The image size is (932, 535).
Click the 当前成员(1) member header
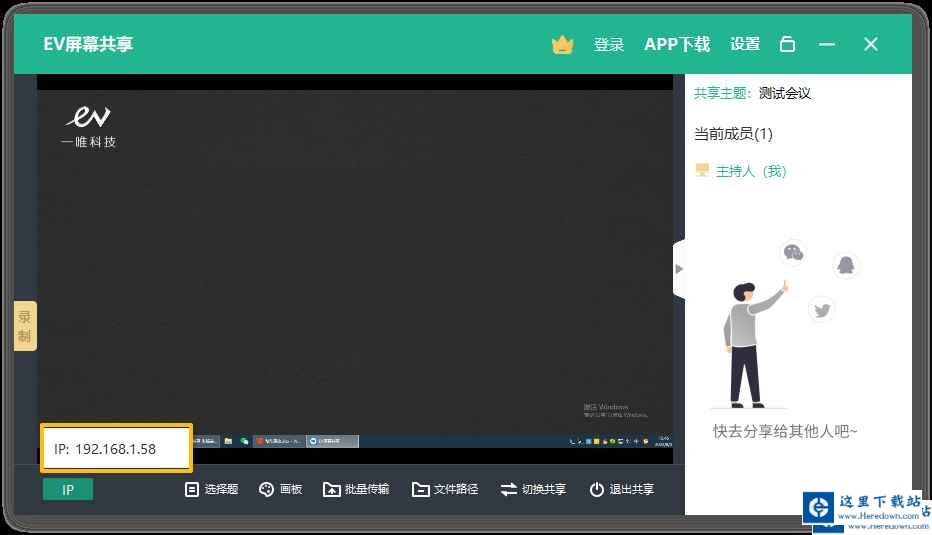click(x=733, y=134)
